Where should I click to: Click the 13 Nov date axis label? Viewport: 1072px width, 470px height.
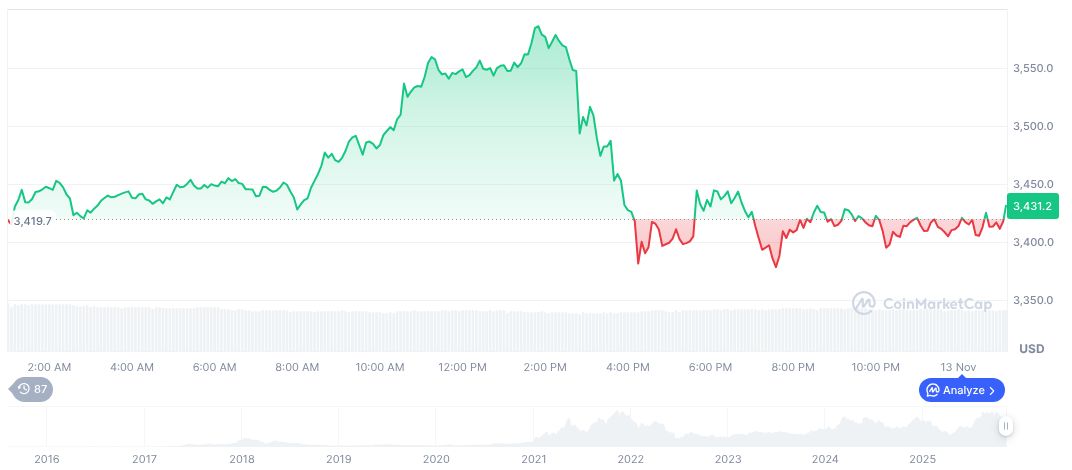960,367
